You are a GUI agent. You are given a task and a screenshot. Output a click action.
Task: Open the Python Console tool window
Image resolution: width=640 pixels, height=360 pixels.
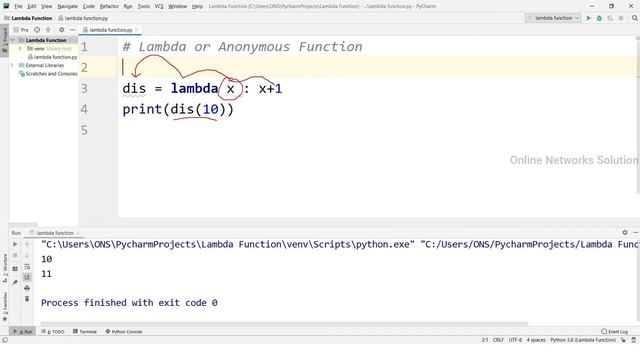(124, 331)
